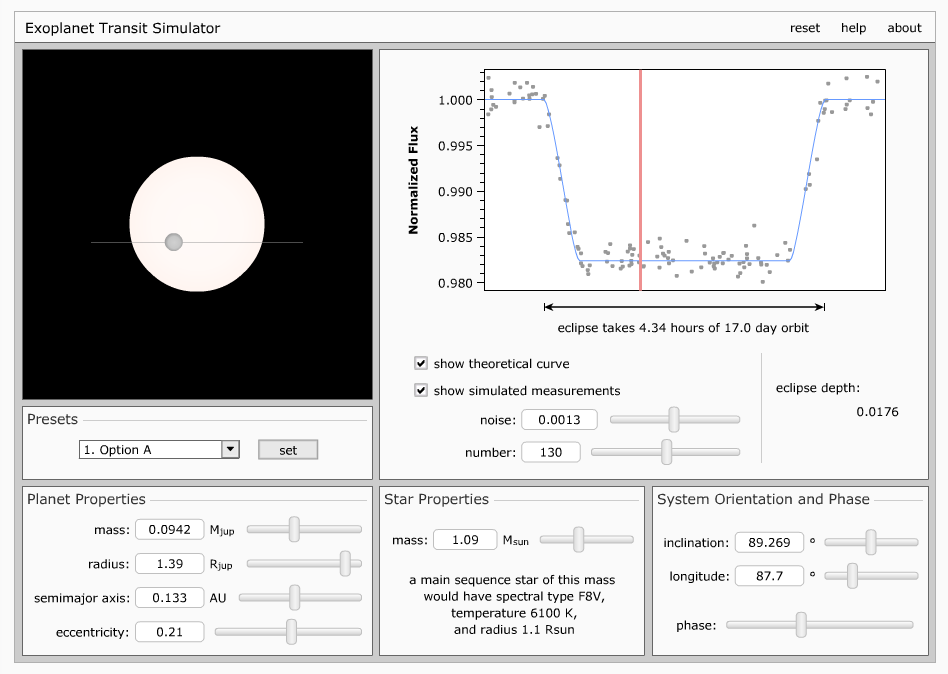Click the phase slider handle

801,625
